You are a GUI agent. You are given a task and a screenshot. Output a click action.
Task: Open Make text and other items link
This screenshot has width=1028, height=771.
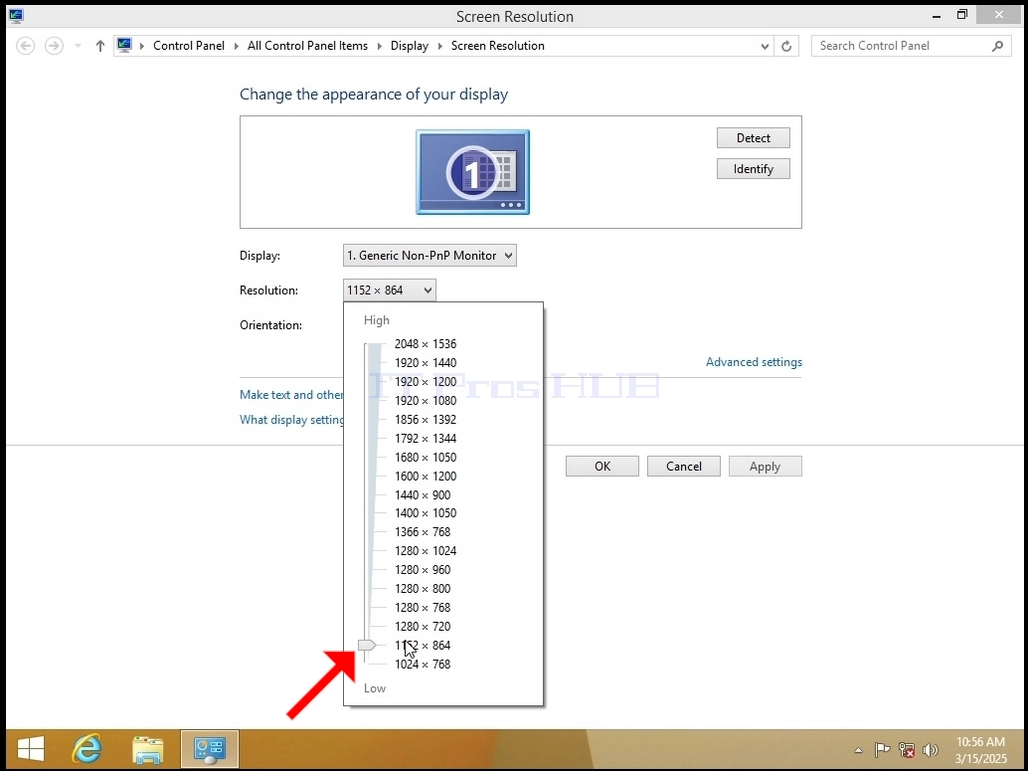291,395
